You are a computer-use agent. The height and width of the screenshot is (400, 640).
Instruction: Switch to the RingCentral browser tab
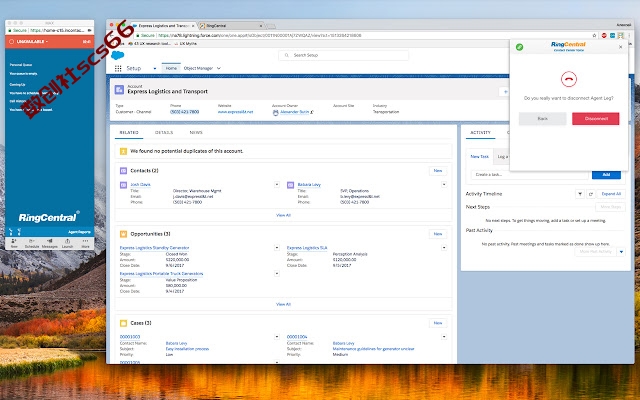point(231,26)
